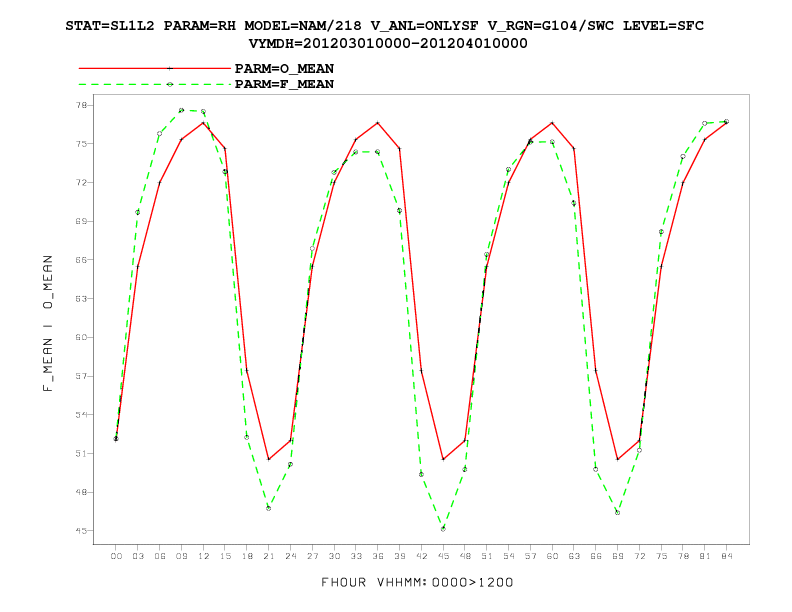Click the chart title line starting STAT=SL1L2
This screenshot has height=612, width=792.
point(384,26)
